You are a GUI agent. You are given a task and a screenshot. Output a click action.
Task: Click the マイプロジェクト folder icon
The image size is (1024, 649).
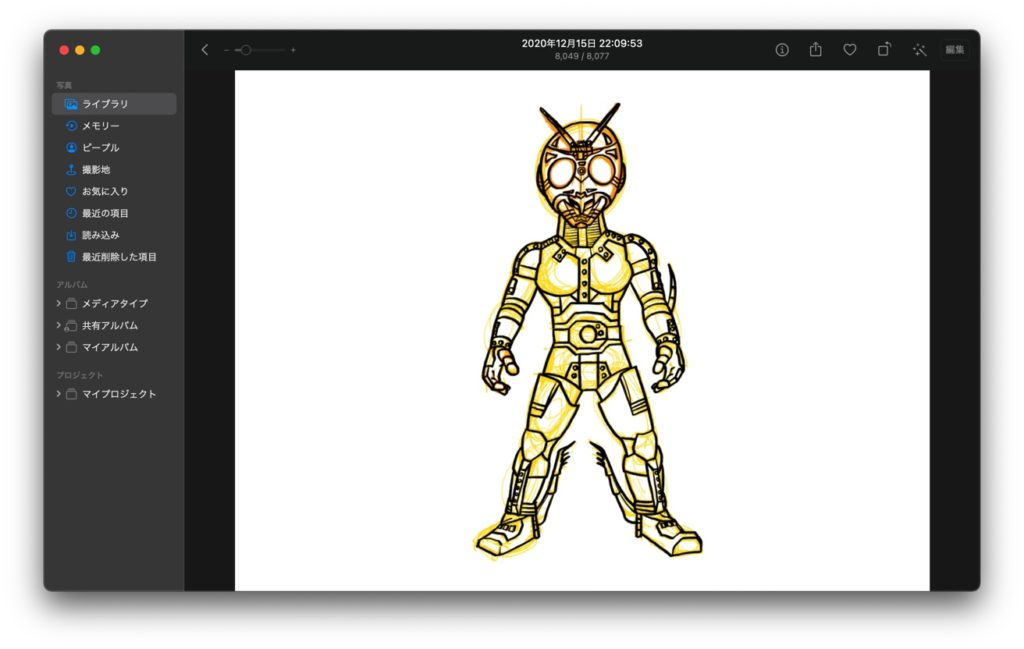point(71,394)
